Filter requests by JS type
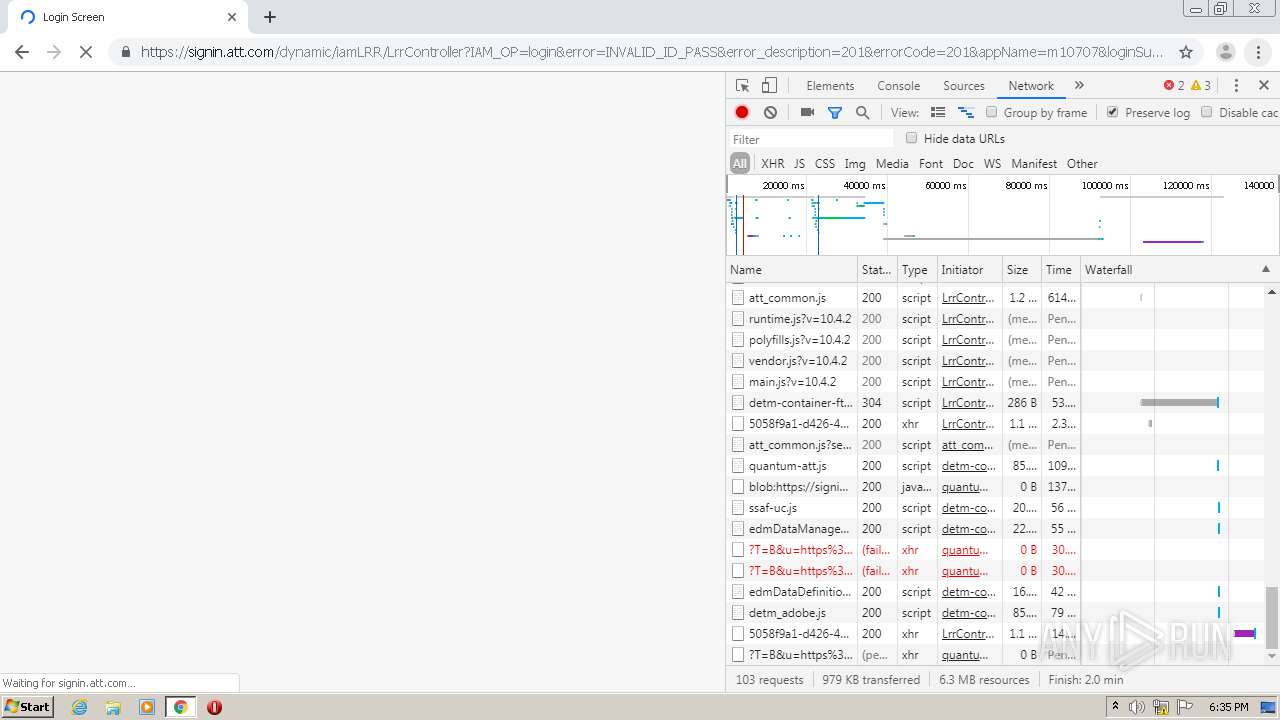Screen dimensions: 1280x720 pyautogui.click(x=799, y=163)
